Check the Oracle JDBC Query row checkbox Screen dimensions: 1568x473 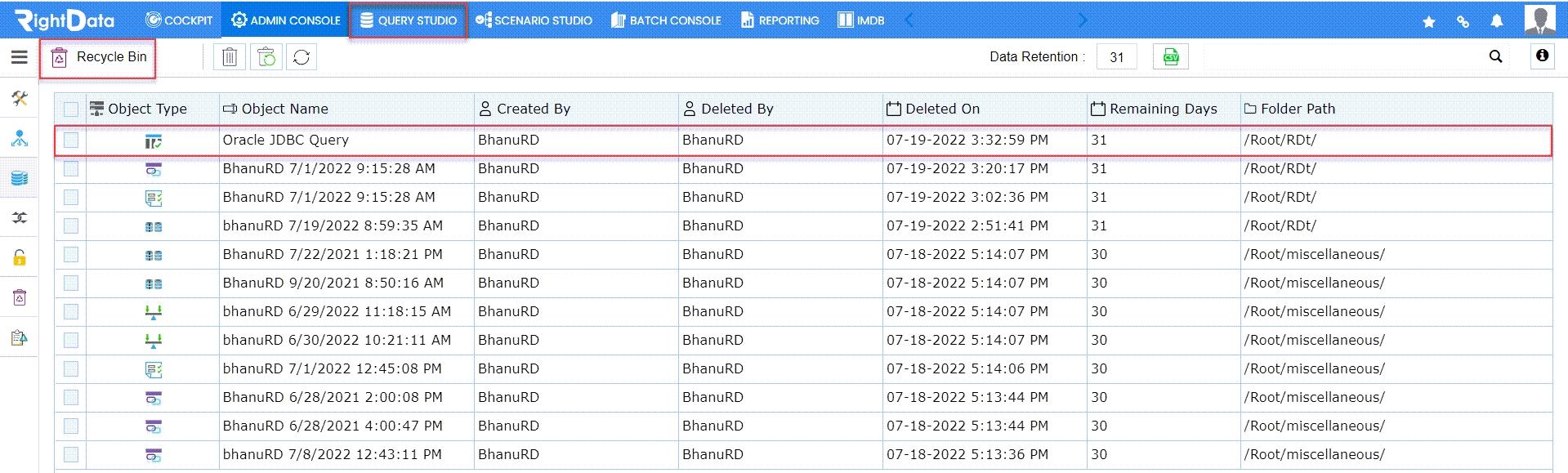71,140
